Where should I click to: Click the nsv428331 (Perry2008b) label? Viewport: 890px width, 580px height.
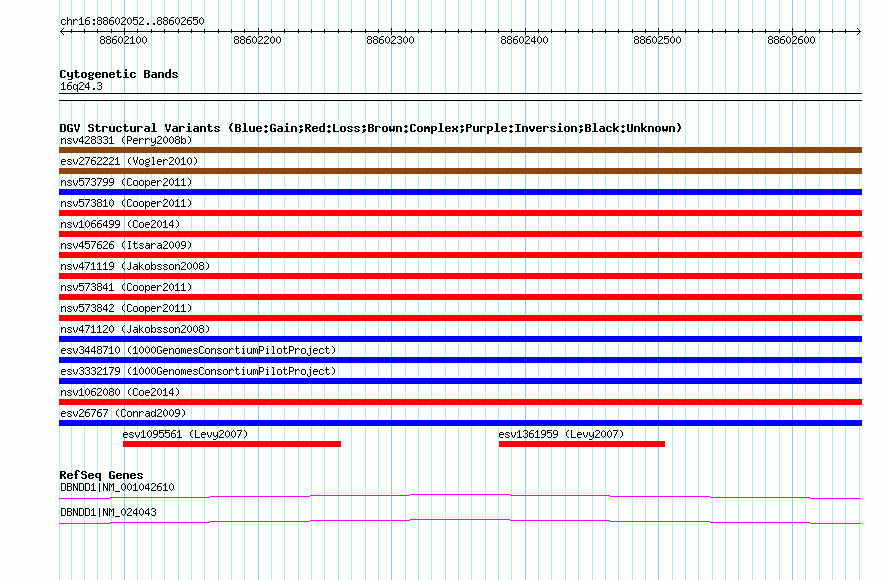pyautogui.click(x=126, y=140)
